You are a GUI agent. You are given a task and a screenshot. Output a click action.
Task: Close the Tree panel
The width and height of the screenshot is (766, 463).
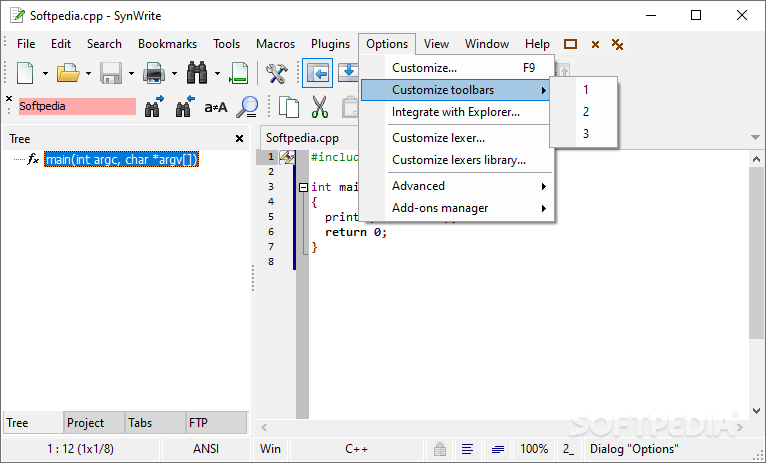click(x=239, y=139)
